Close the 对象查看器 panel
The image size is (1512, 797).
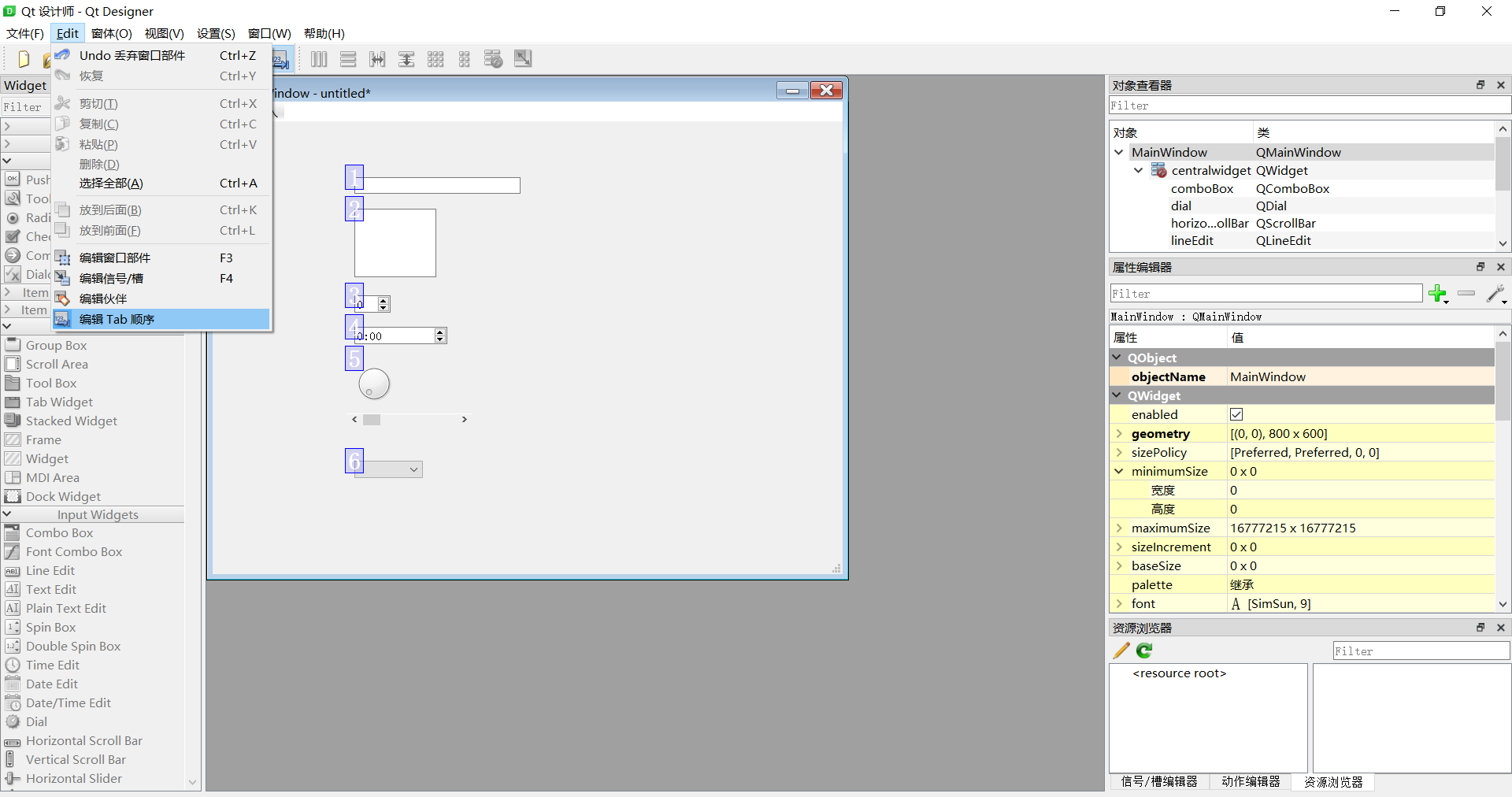(1501, 85)
